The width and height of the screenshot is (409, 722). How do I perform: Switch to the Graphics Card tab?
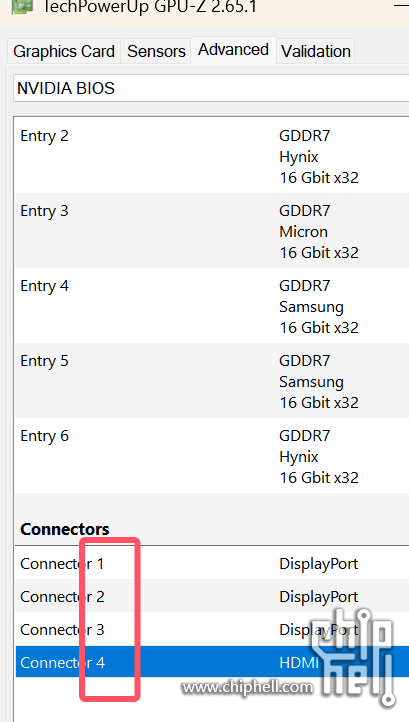tap(64, 51)
